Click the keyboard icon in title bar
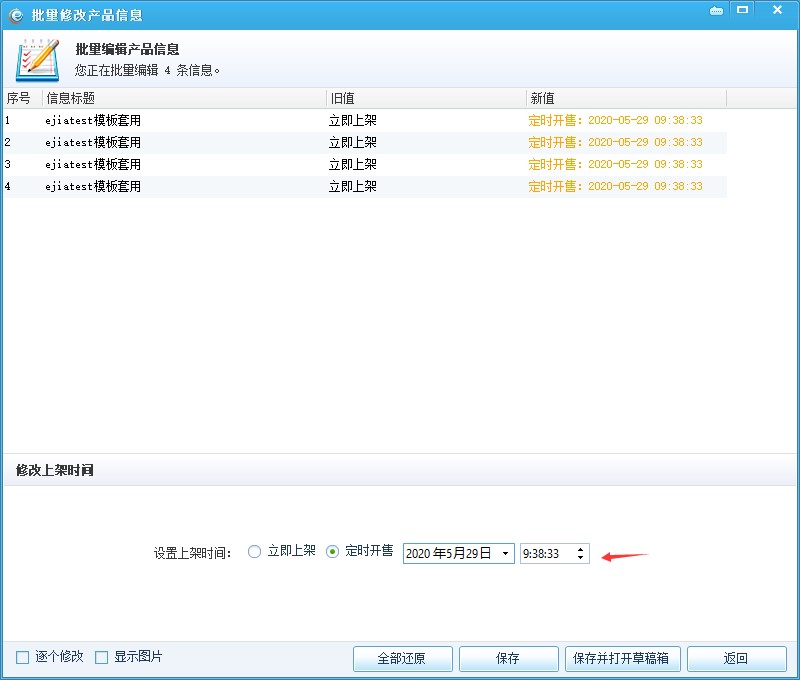Image resolution: width=800 pixels, height=680 pixels. tap(716, 11)
